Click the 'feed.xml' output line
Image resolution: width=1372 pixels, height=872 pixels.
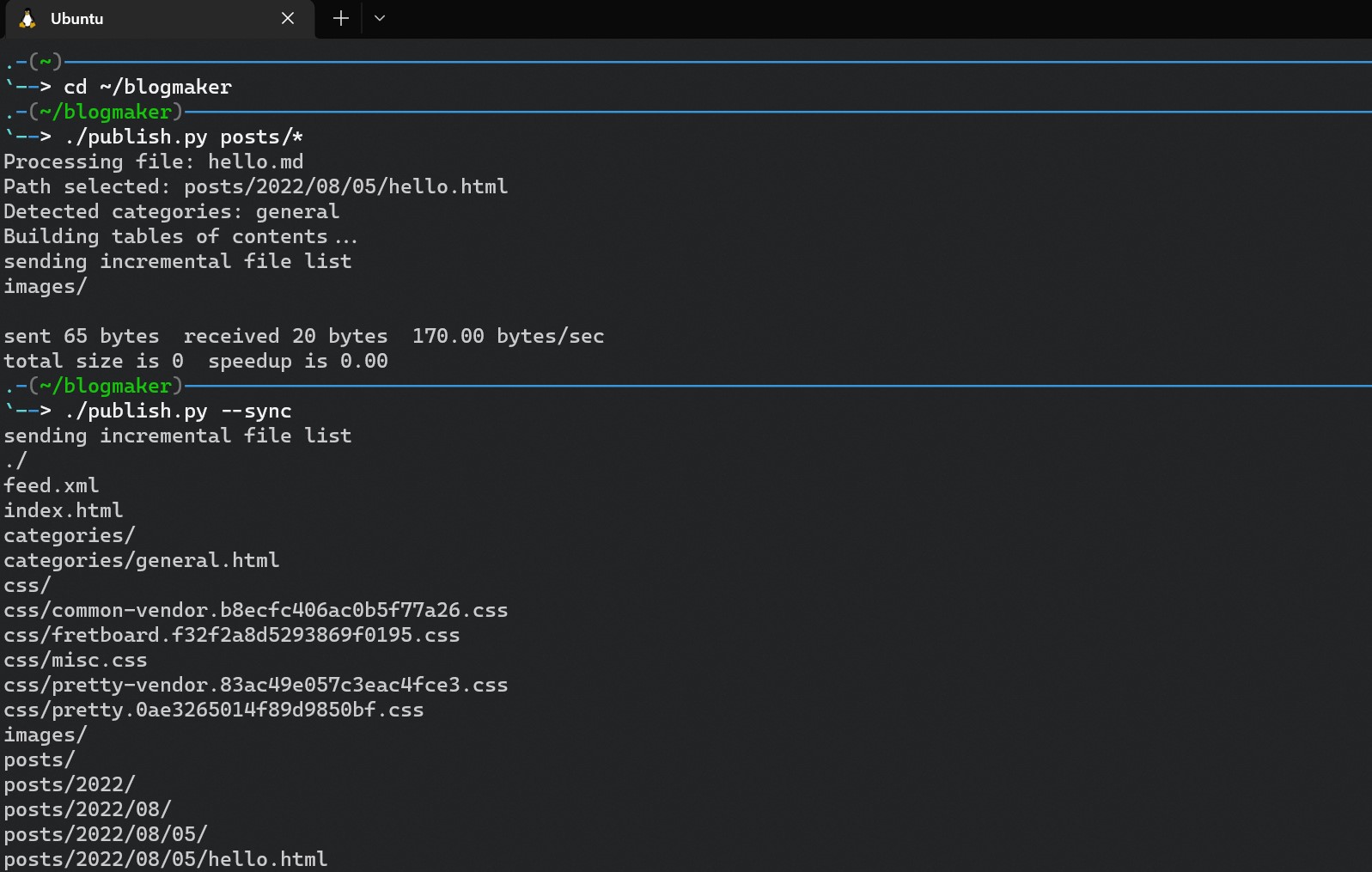click(x=52, y=485)
